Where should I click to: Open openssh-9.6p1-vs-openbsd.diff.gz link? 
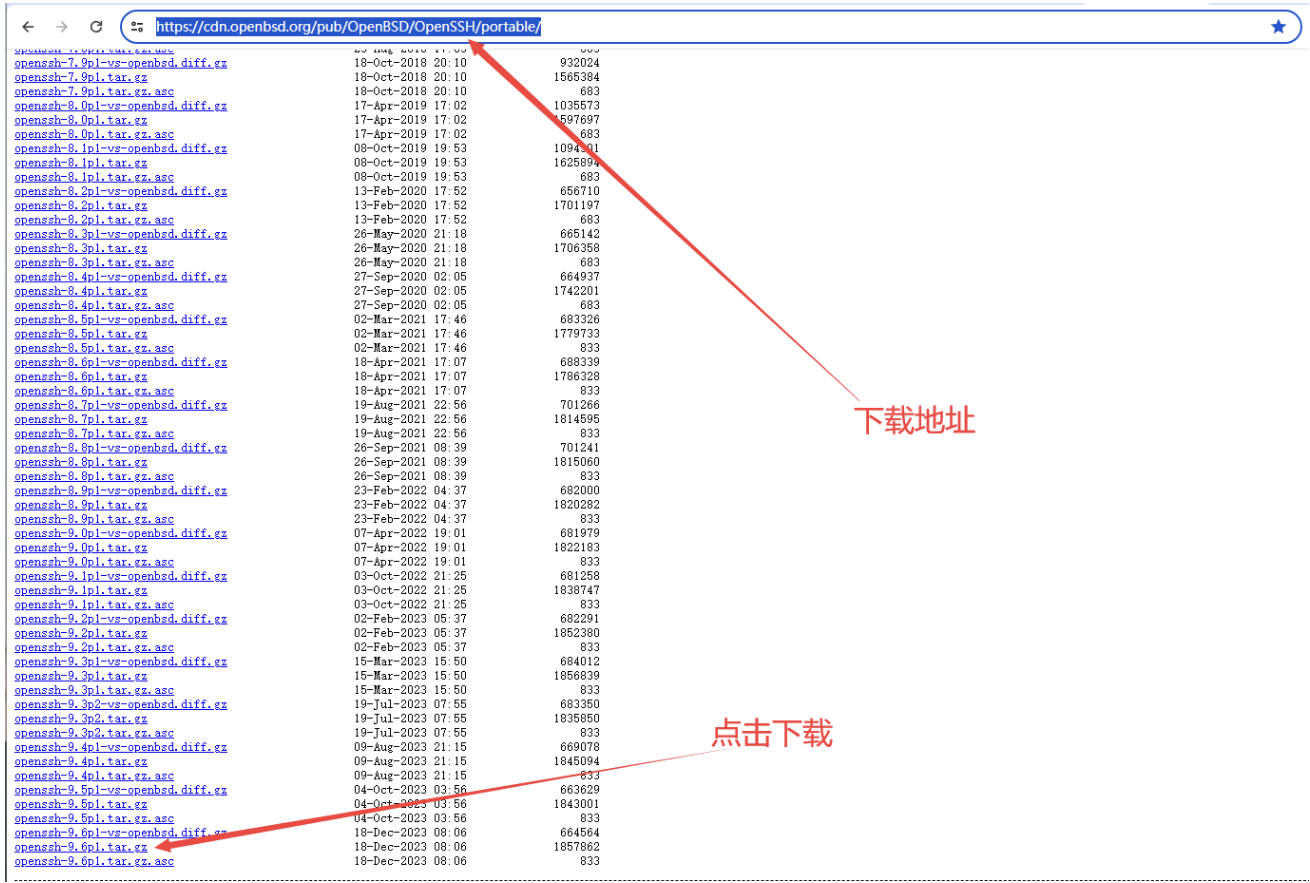pos(121,833)
